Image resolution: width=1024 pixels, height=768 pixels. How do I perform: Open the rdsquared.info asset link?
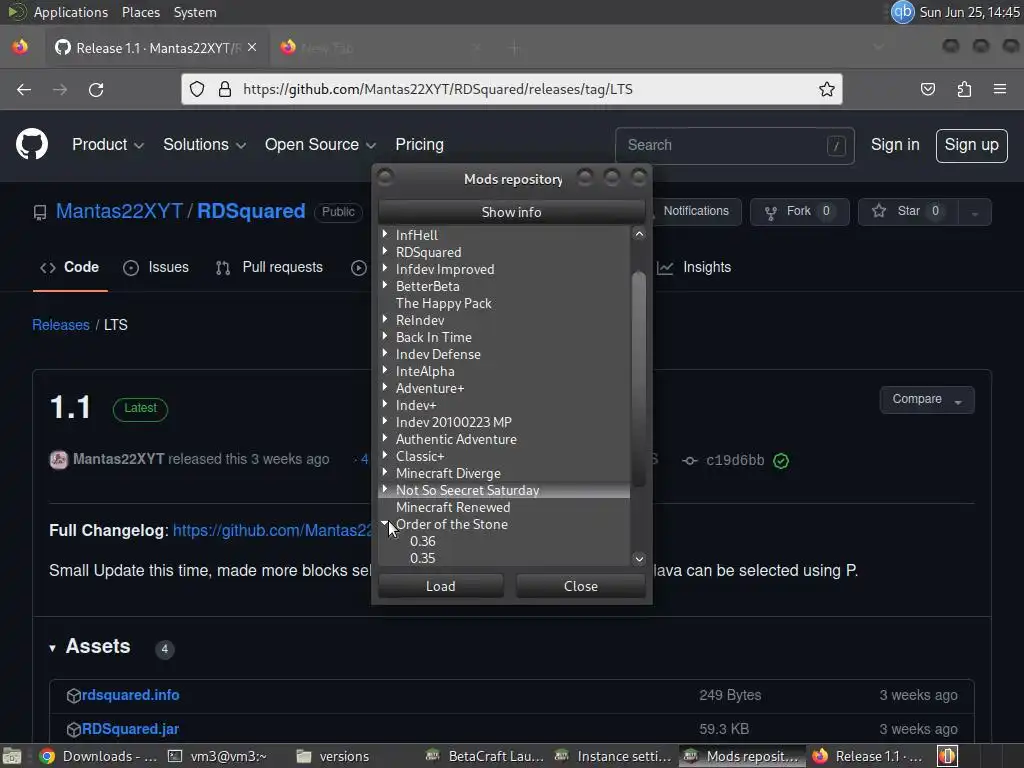(131, 695)
